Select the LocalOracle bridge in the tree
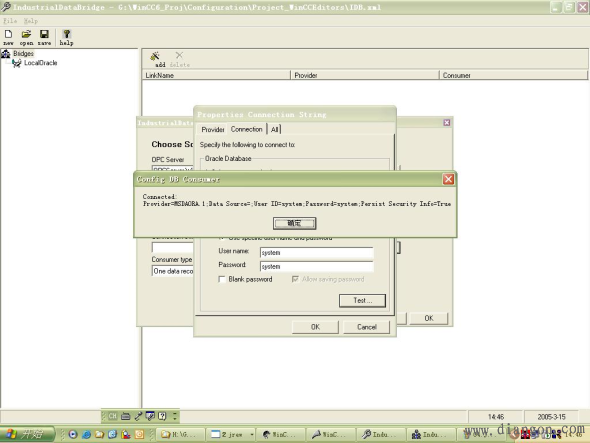This screenshot has height=443, width=590. click(x=40, y=63)
